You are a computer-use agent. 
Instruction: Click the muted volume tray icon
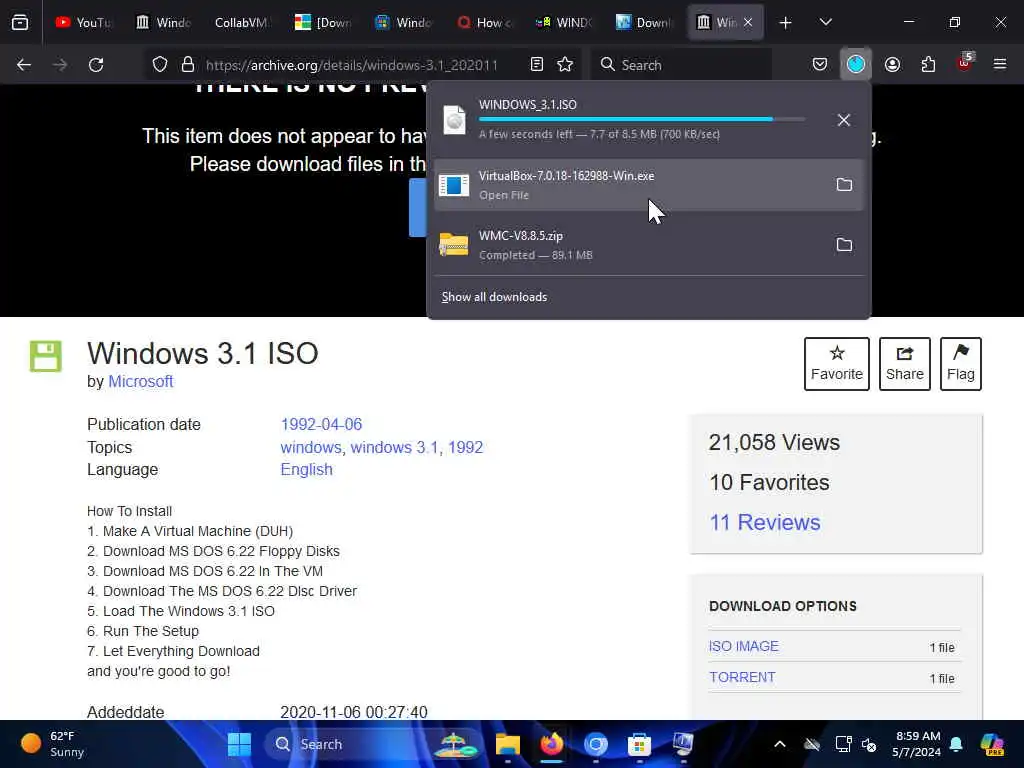869,744
